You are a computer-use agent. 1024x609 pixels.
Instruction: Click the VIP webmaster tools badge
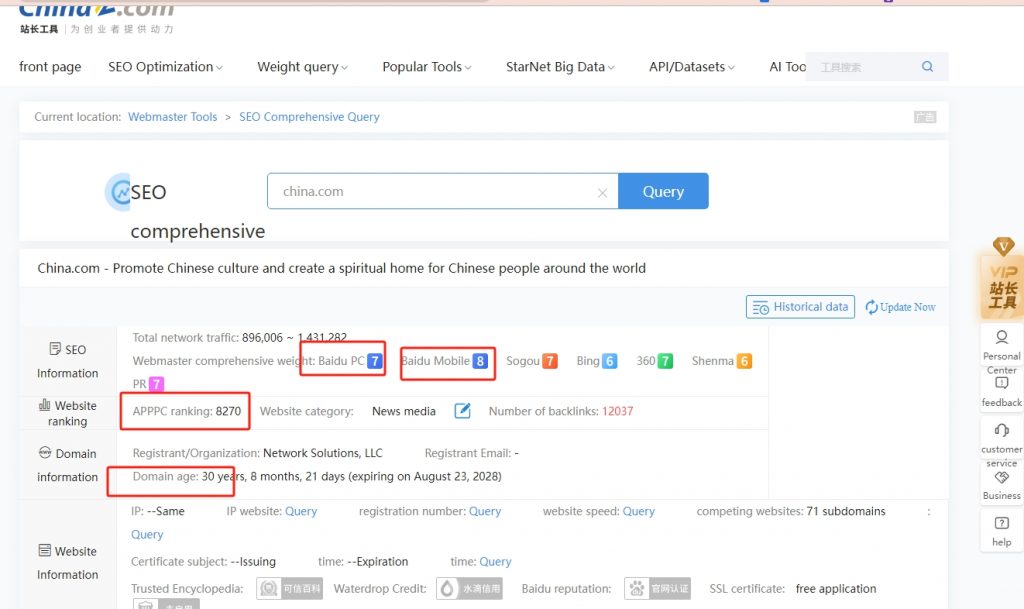pyautogui.click(x=1002, y=279)
